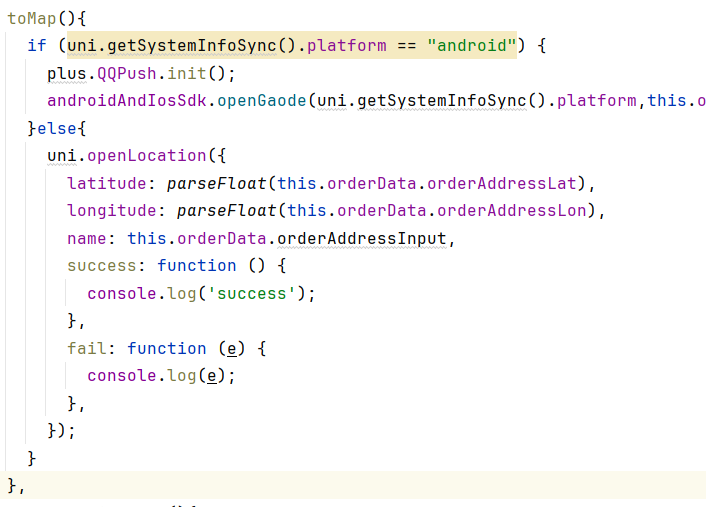Click the latitude property key
Image resolution: width=706 pixels, height=507 pixels.
click(x=107, y=184)
